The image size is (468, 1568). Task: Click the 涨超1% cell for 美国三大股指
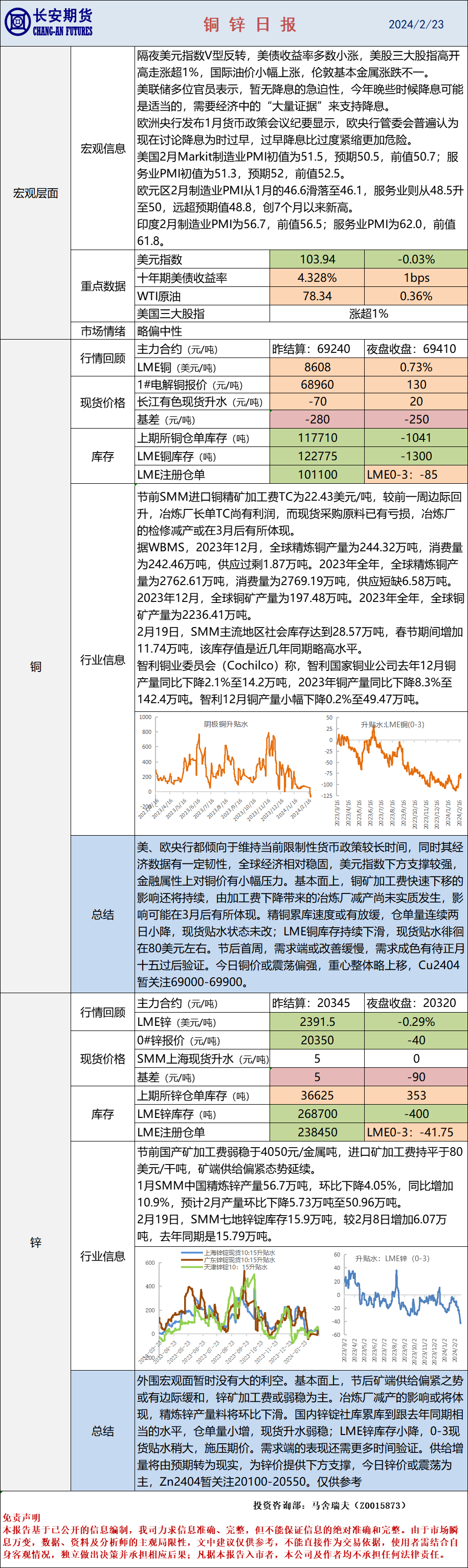point(369,313)
